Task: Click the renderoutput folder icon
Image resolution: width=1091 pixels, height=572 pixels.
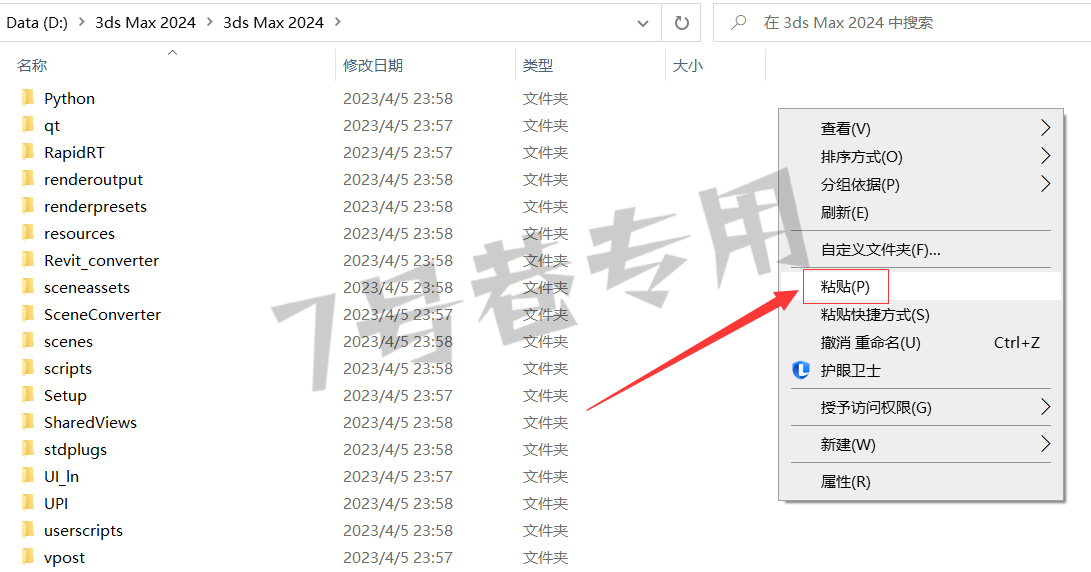Action: pyautogui.click(x=28, y=179)
